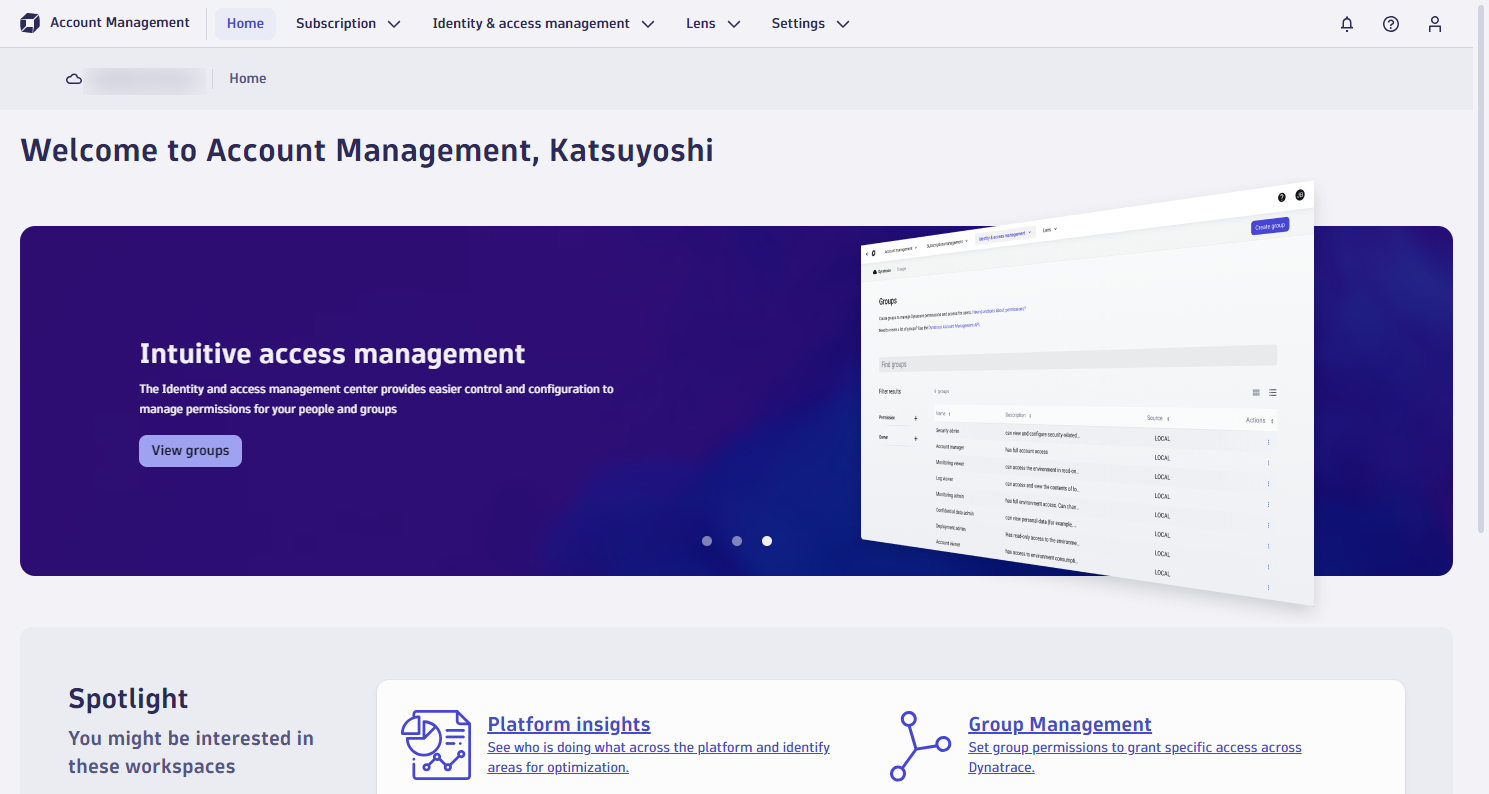The image size is (1489, 794).
Task: Open the user profile icon
Action: click(1435, 24)
